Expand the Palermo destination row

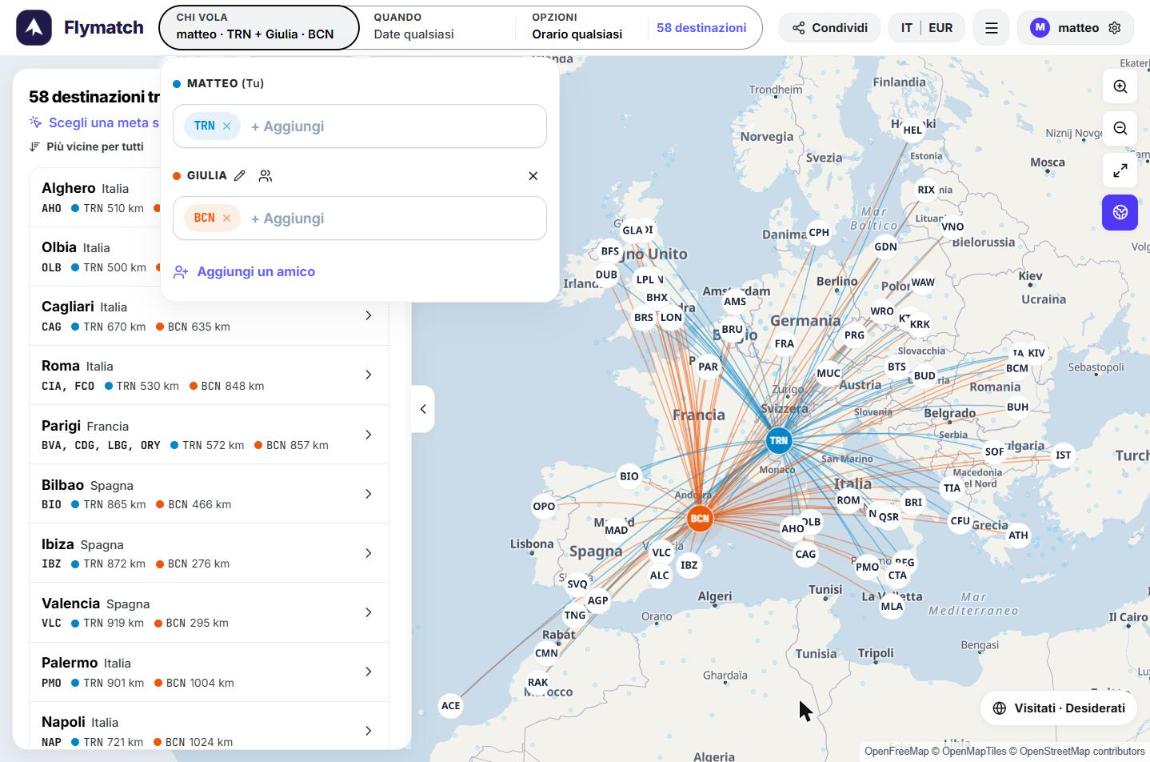(x=209, y=672)
